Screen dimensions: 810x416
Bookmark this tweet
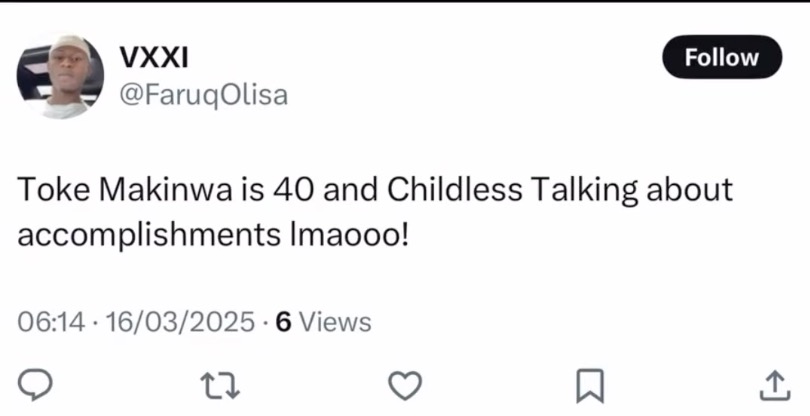[x=591, y=384]
